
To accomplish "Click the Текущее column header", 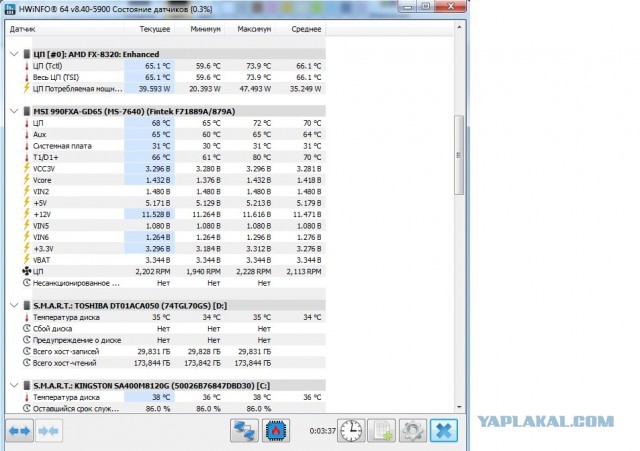I will [x=149, y=29].
